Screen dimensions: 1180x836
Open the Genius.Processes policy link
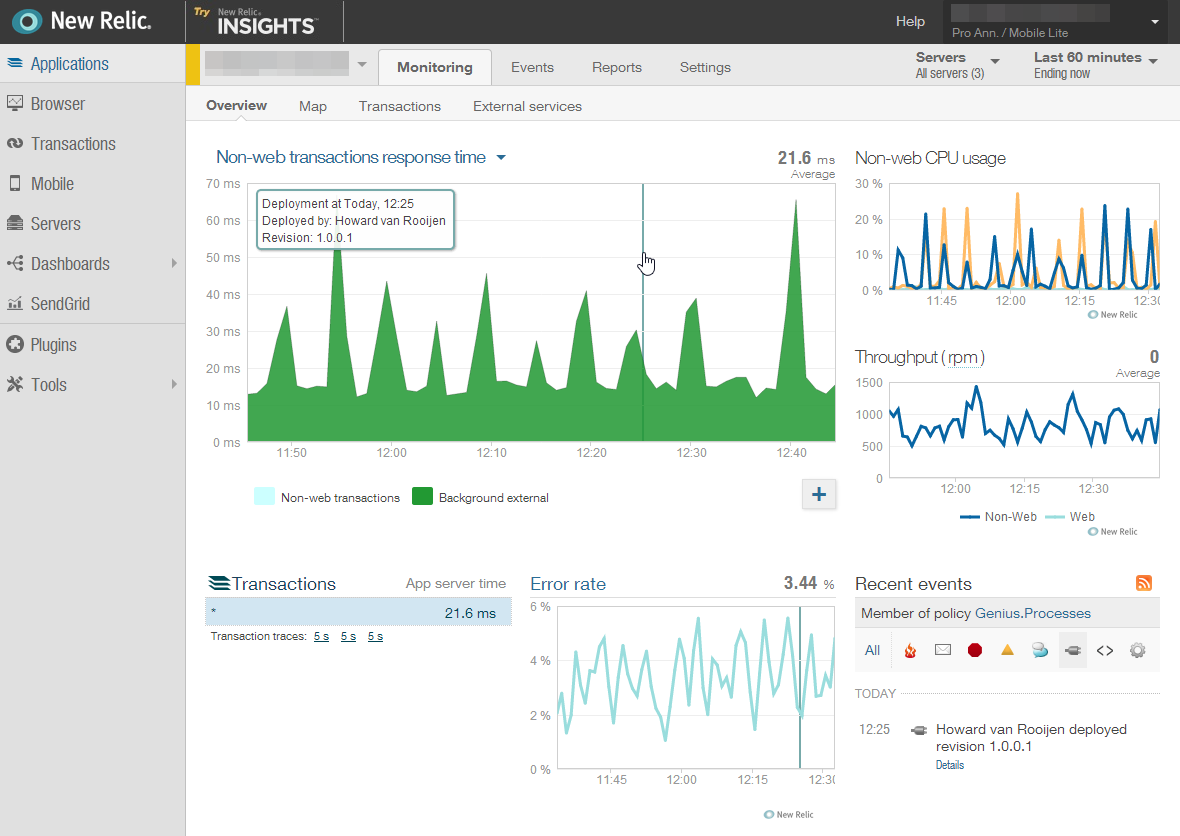[1032, 613]
